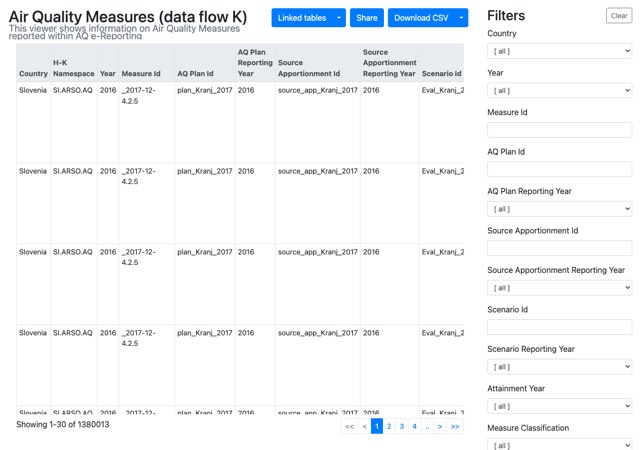Clear all filters with Clear button

pos(619,16)
